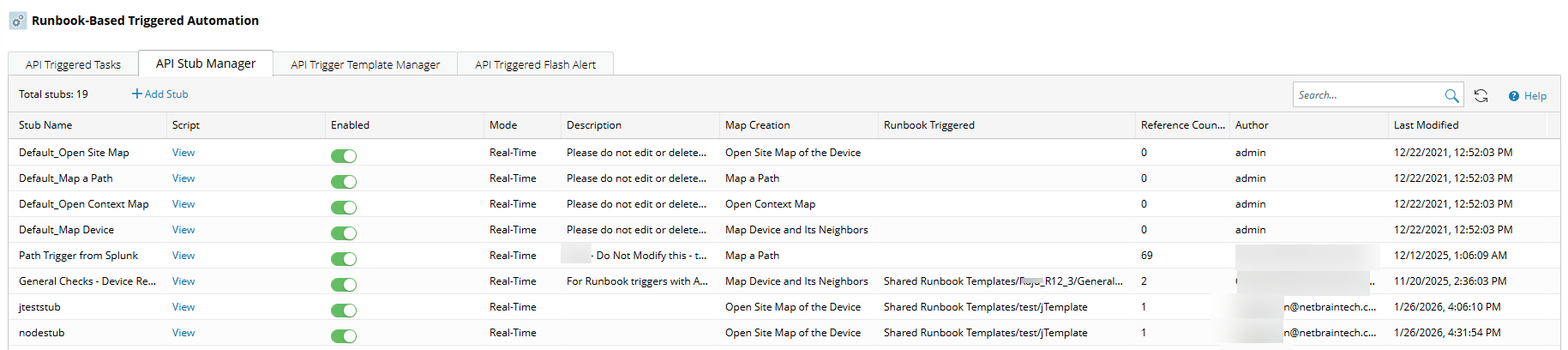View script for Default_Map a Path

(183, 178)
